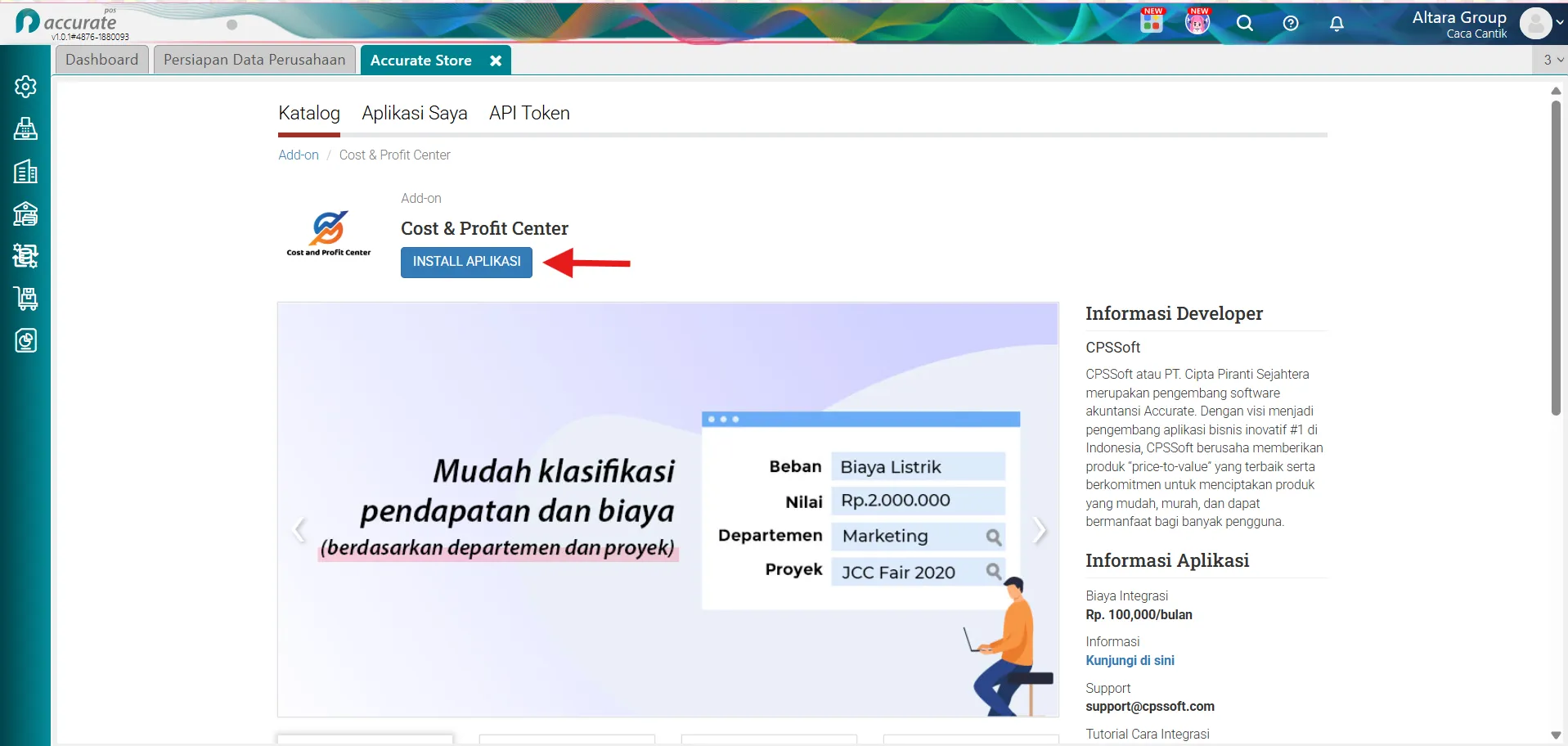The height and width of the screenshot is (746, 1568).
Task: Expand the user account dropdown arrow
Action: point(1560,23)
